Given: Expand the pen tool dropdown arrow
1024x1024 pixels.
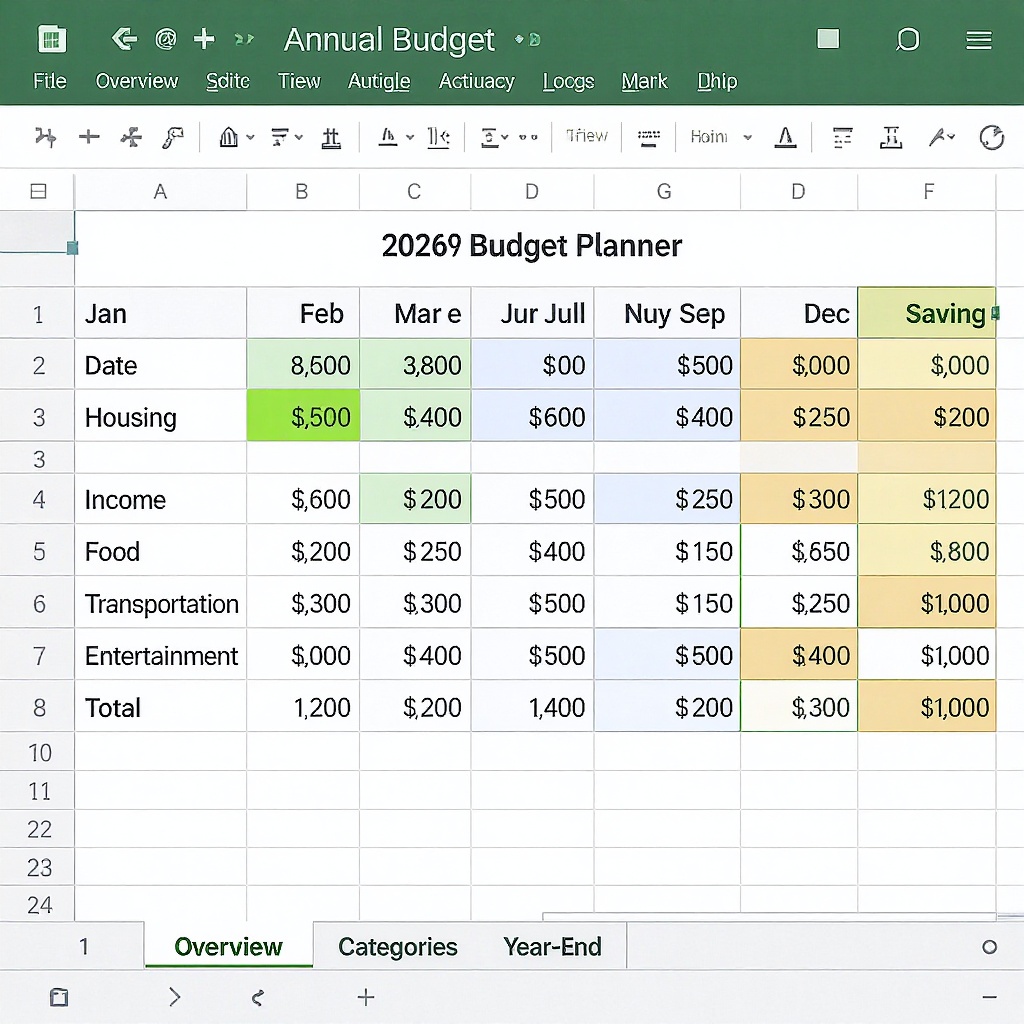Looking at the screenshot, I should point(952,136).
